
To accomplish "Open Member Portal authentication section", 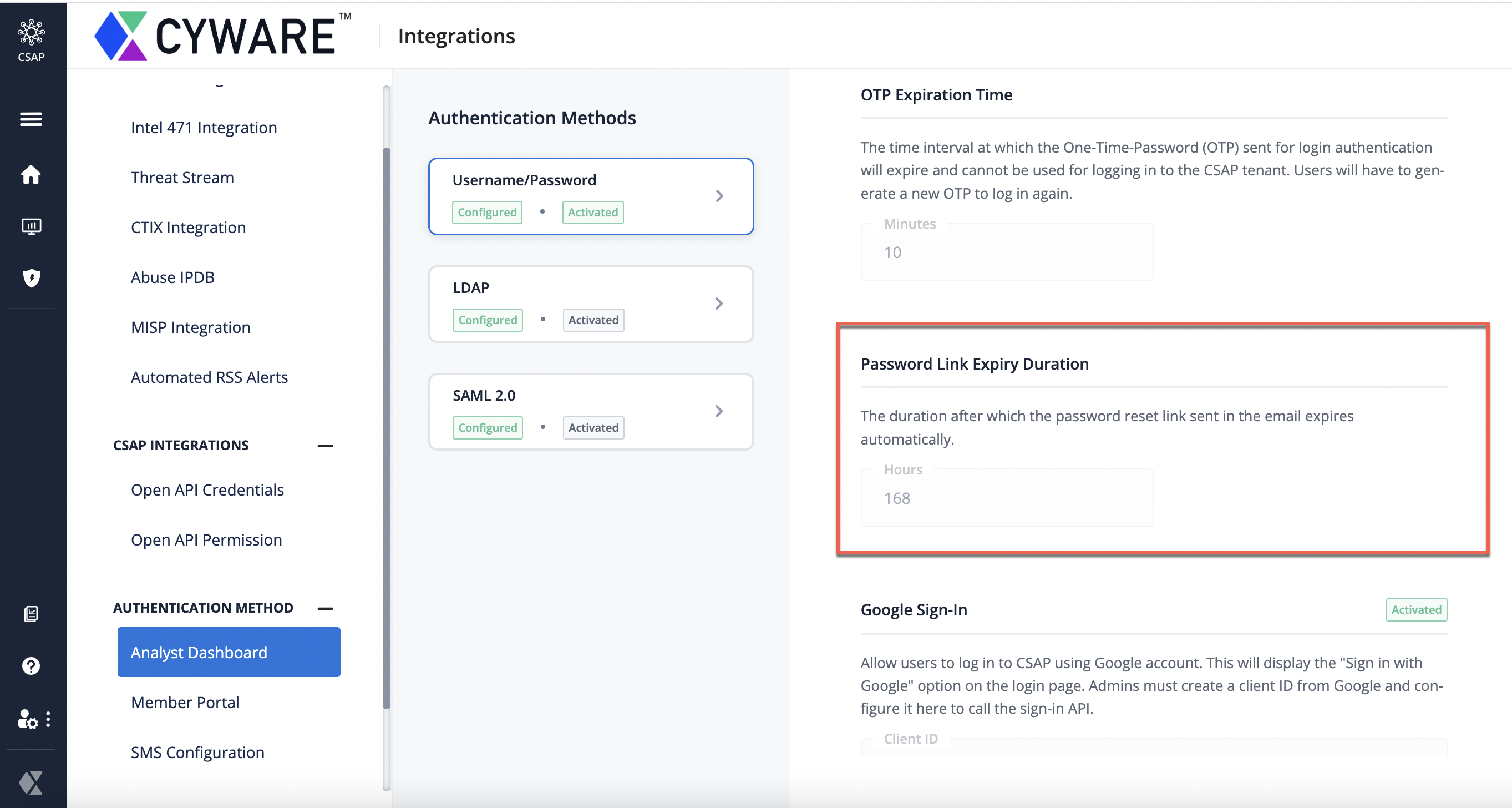I will coord(185,702).
